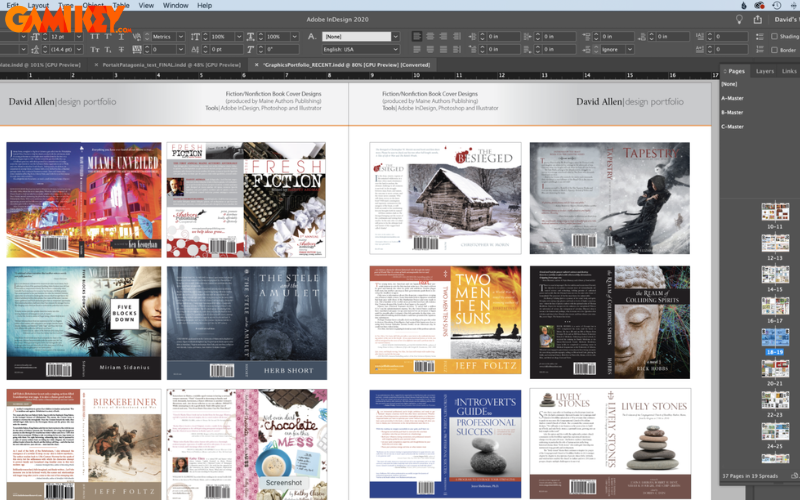Select Align Left paragraph icon
This screenshot has width=800, height=500.
point(417,36)
